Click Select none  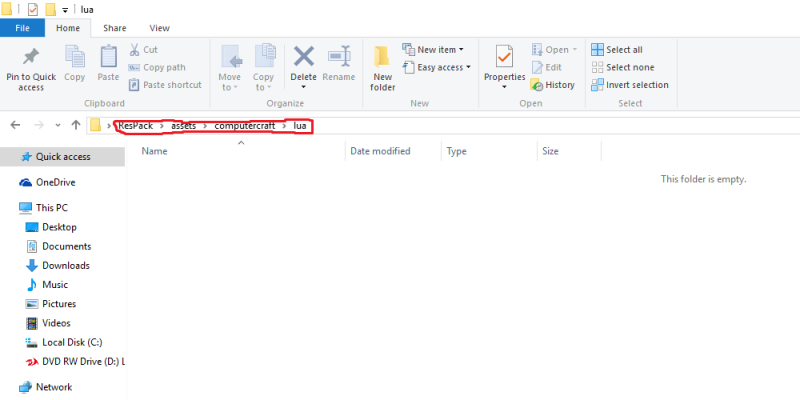click(x=622, y=67)
